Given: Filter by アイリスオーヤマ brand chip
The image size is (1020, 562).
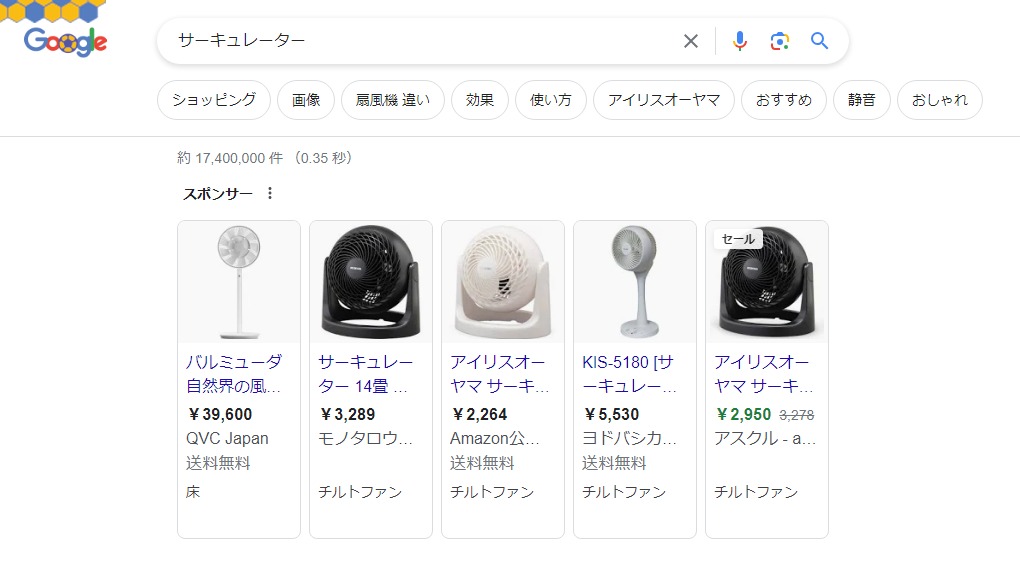Looking at the screenshot, I should coord(664,100).
